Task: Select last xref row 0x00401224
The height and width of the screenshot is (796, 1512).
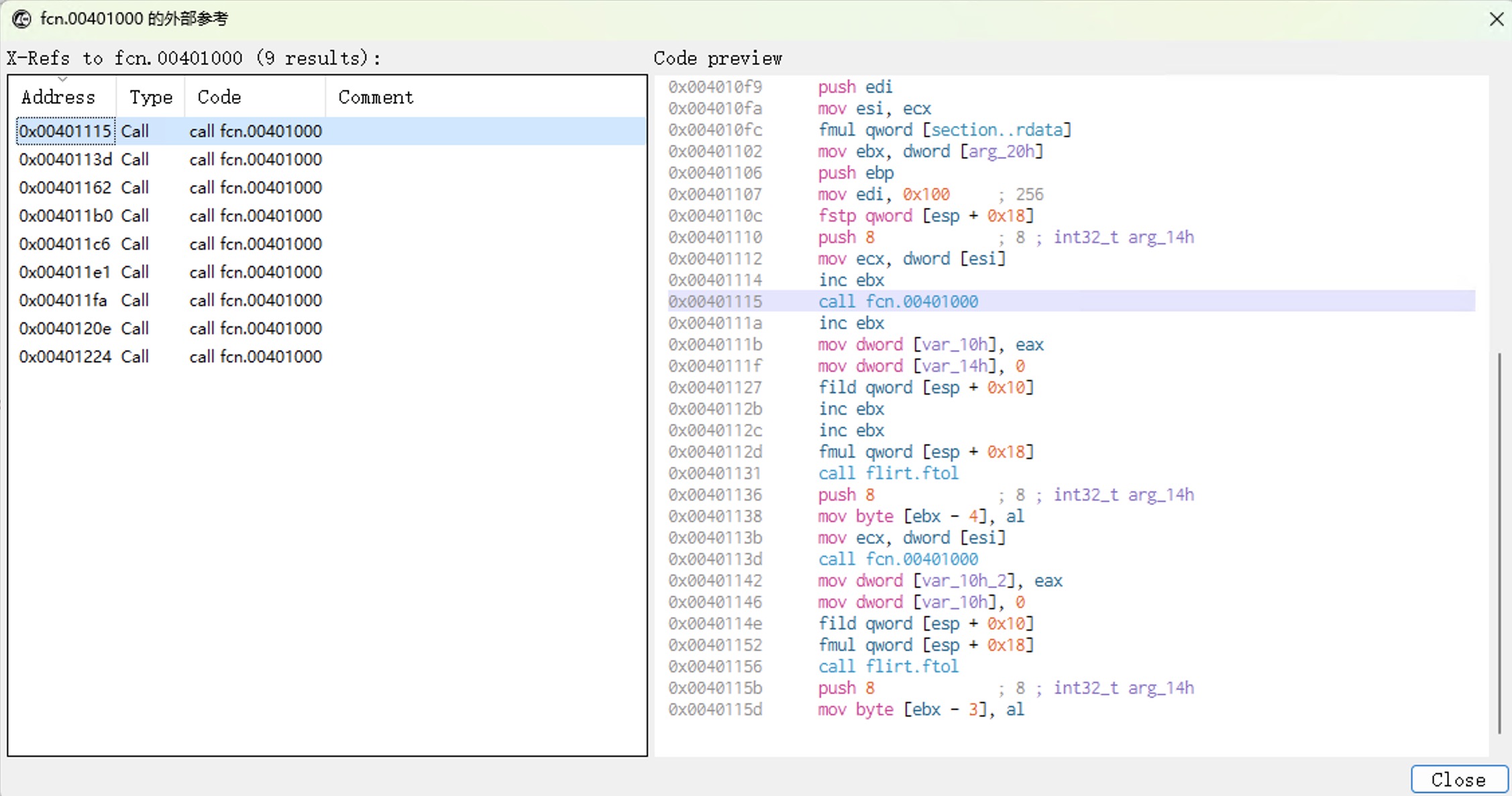Action: [65, 356]
